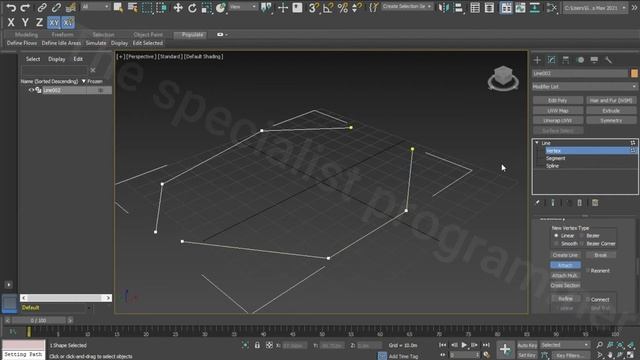
Task: Restrict transform to Z axis
Action: tap(39, 22)
